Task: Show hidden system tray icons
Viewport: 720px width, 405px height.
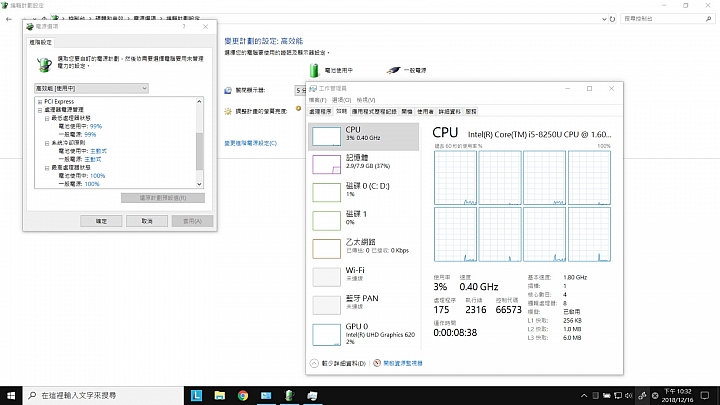Action: coord(584,395)
